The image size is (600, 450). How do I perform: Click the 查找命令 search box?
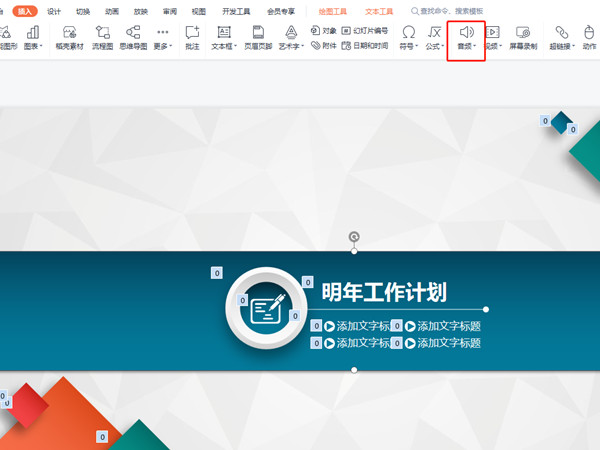tap(453, 11)
